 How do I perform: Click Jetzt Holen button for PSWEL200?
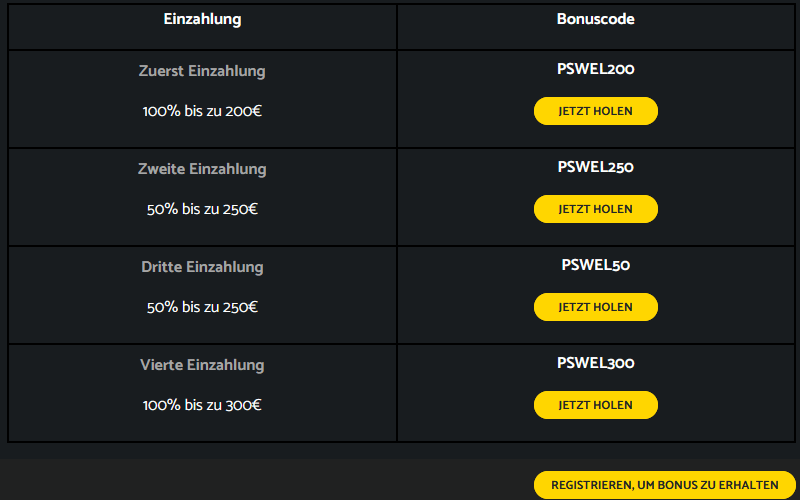click(595, 111)
